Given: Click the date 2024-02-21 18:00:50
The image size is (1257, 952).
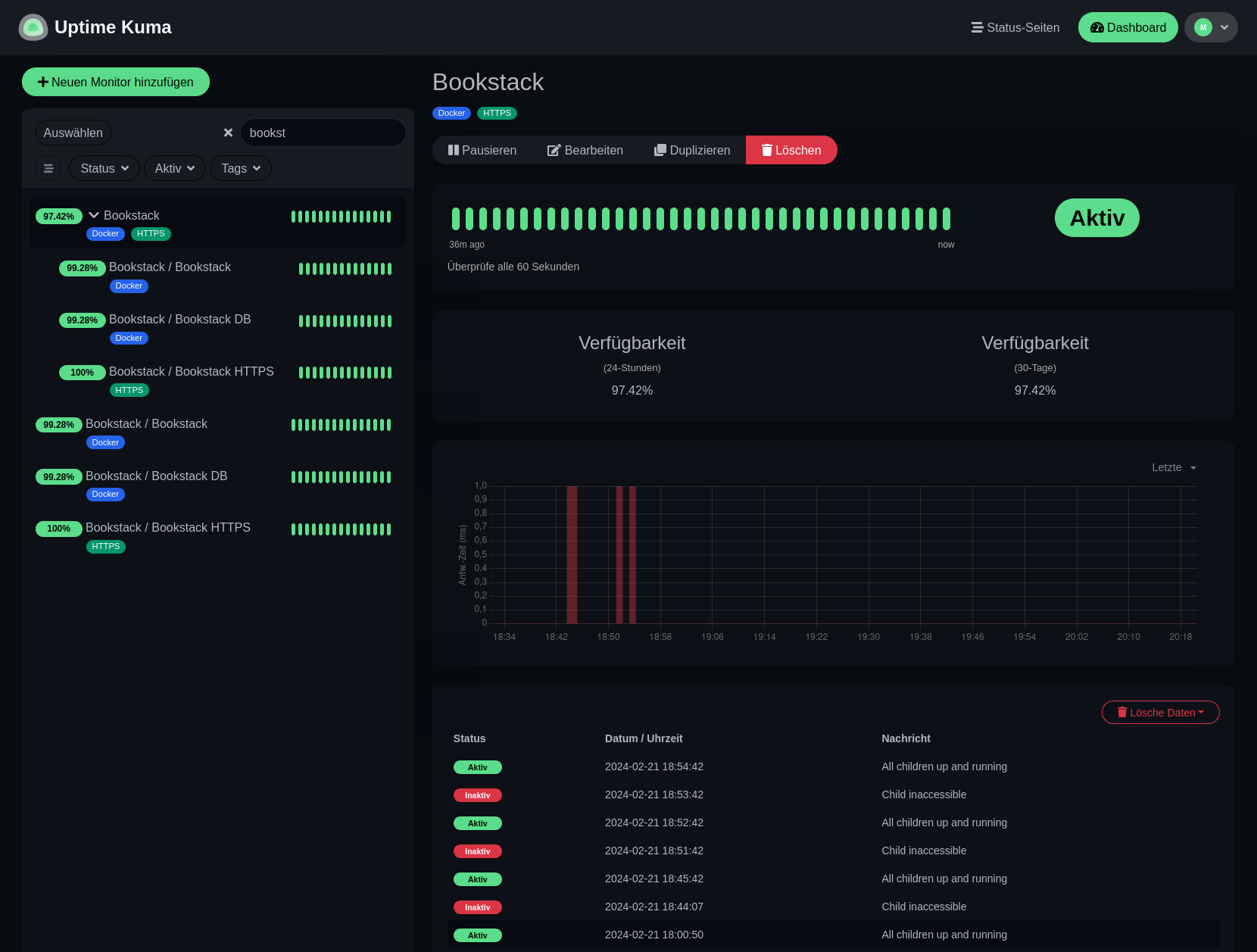Looking at the screenshot, I should point(654,935).
